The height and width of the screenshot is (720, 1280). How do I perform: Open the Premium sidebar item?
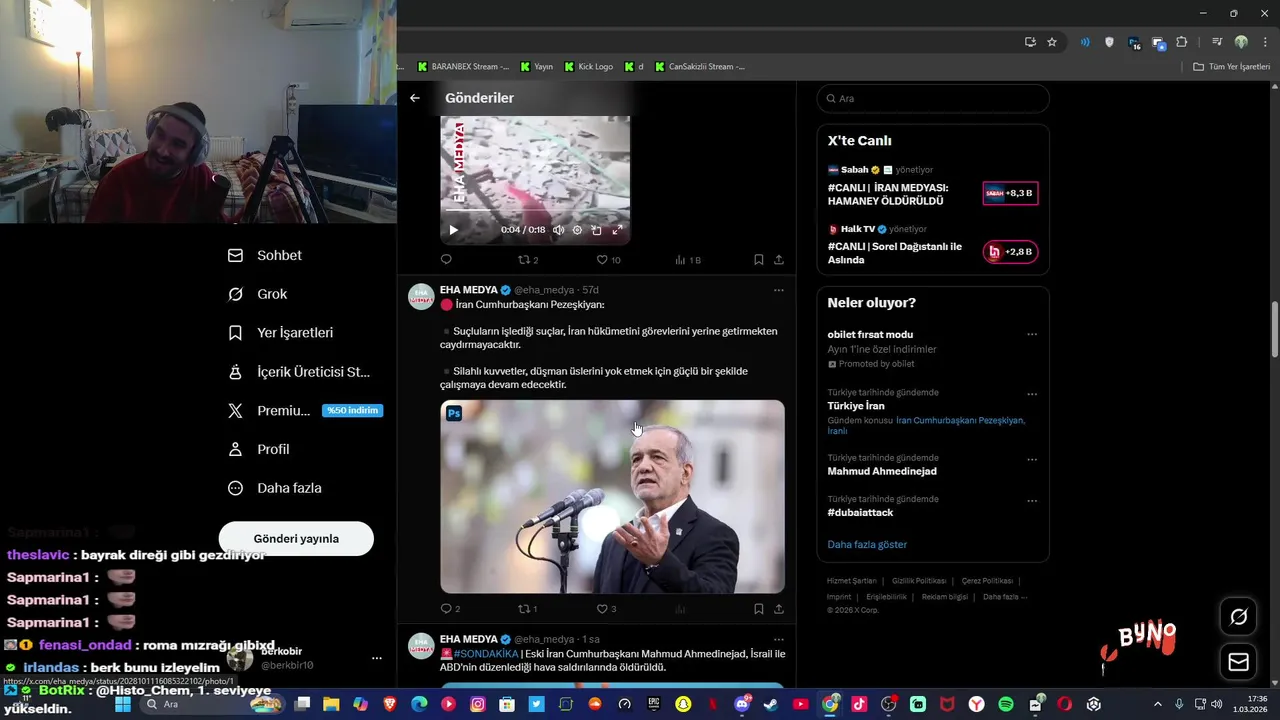304,411
